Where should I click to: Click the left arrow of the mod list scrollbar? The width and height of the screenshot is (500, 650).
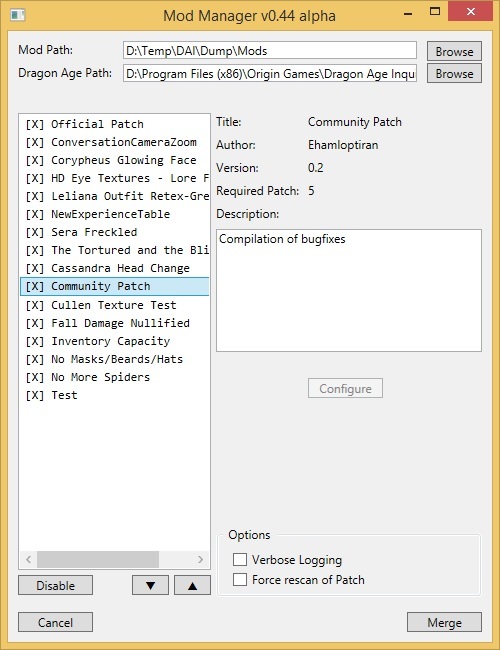pyautogui.click(x=29, y=559)
